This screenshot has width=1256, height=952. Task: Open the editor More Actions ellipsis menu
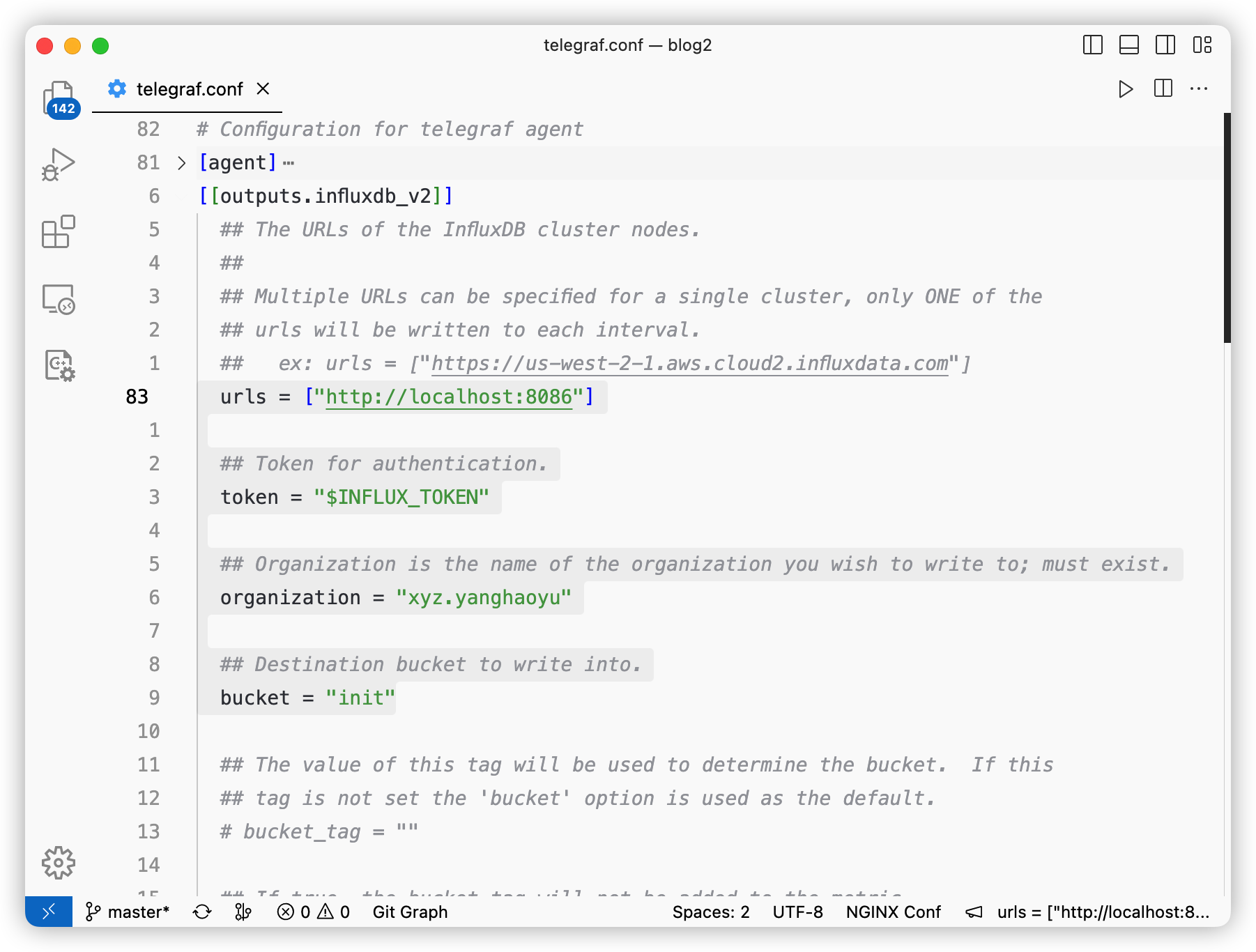pos(1199,89)
